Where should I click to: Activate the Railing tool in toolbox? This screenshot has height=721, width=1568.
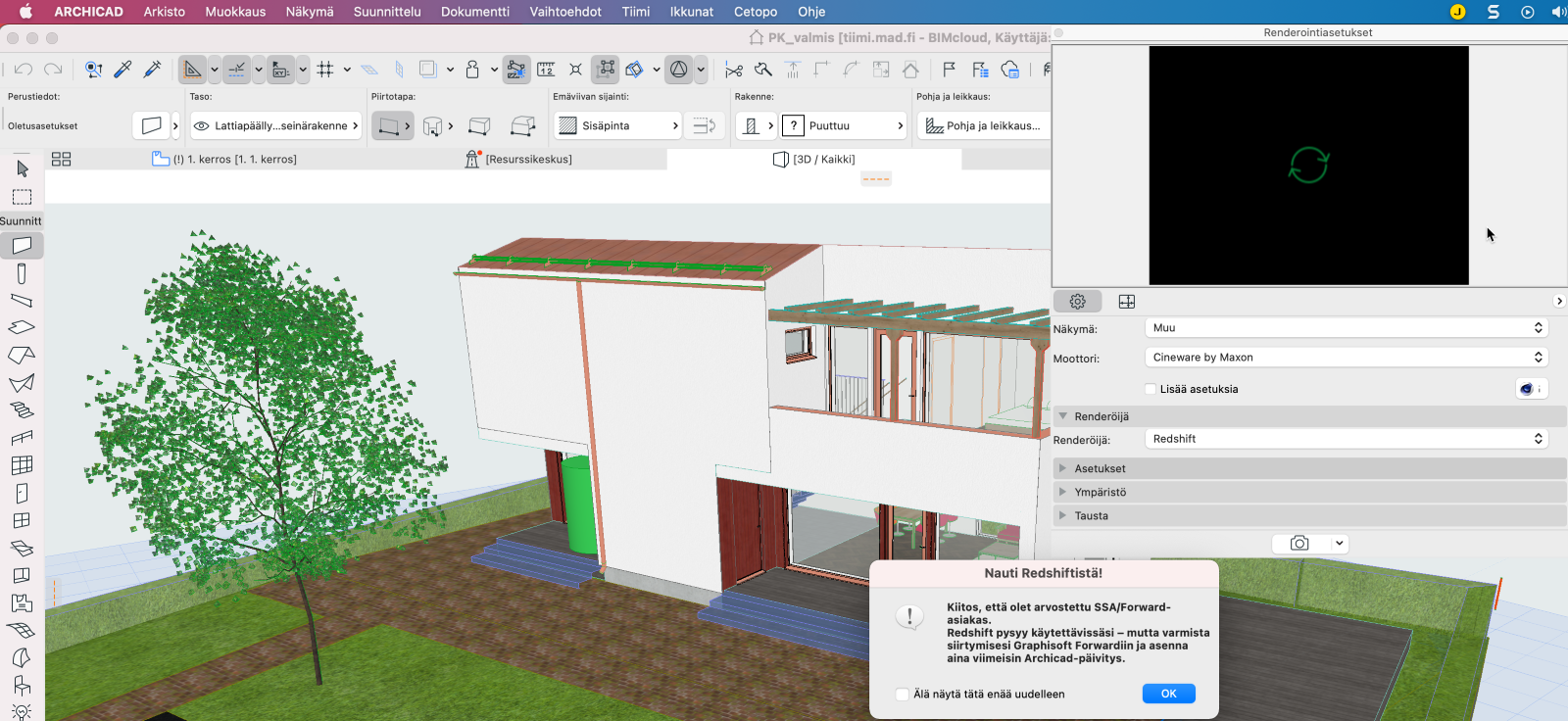pos(22,438)
